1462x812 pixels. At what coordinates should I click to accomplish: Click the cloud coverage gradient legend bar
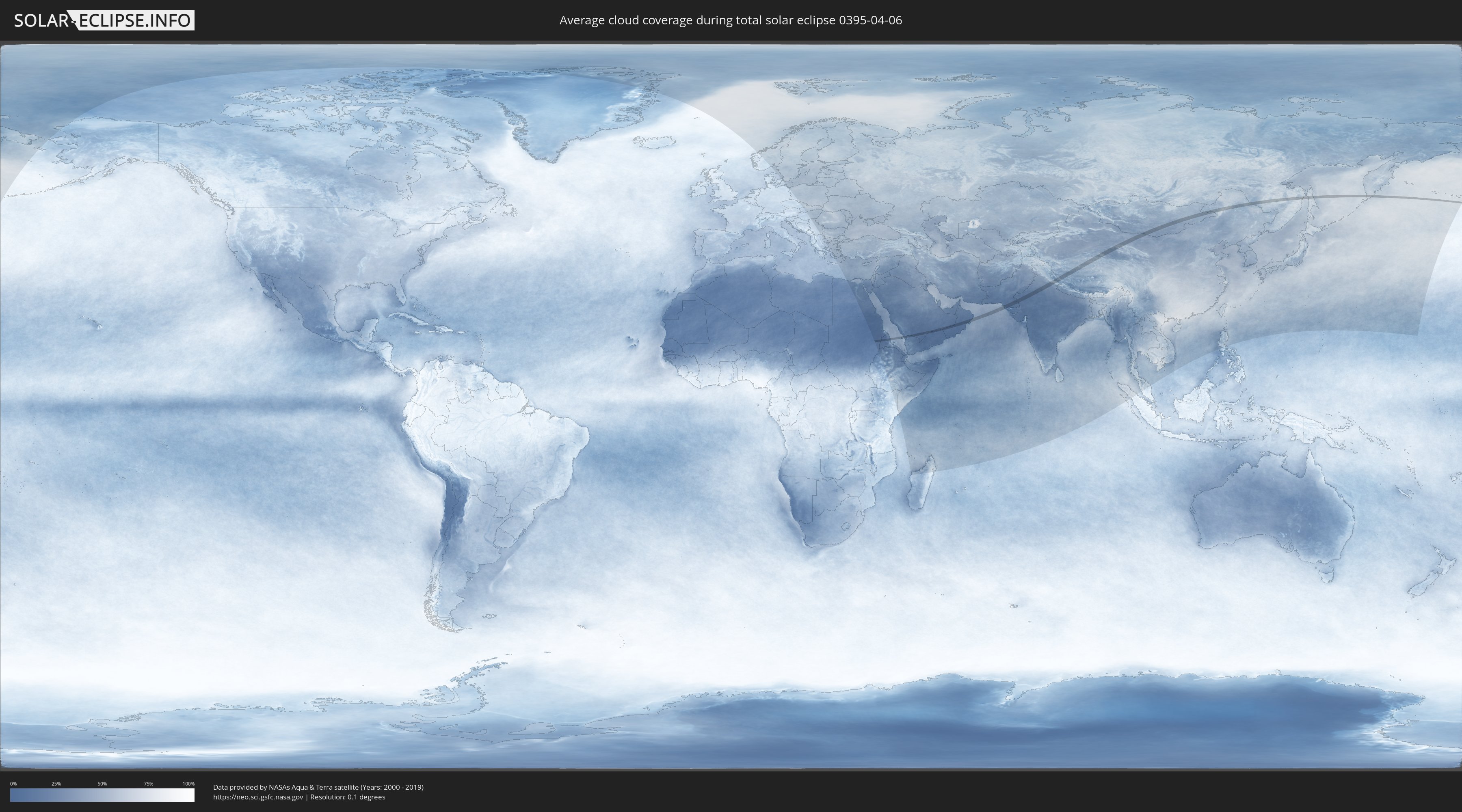pyautogui.click(x=102, y=795)
